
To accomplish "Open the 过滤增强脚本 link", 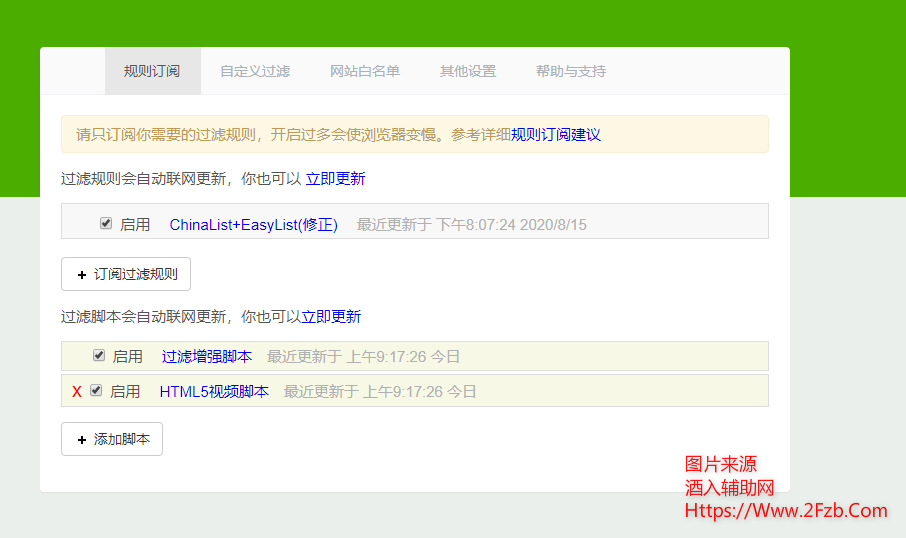I will click(x=207, y=356).
